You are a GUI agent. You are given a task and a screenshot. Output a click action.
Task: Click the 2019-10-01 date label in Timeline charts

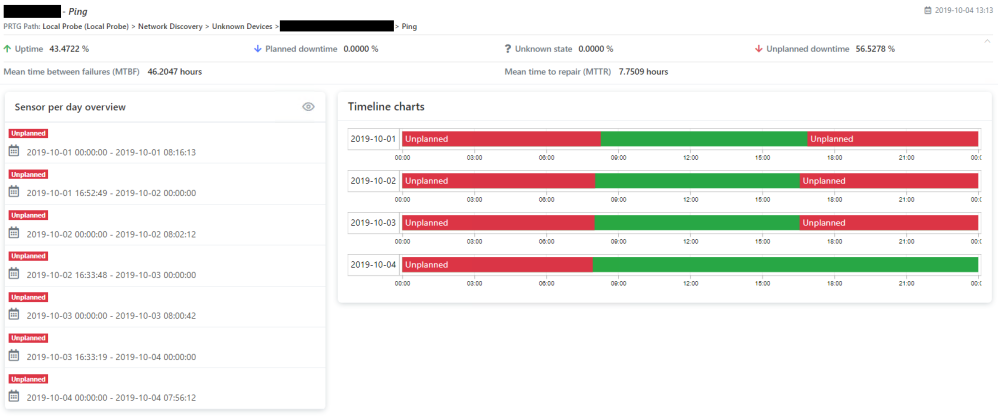(373, 139)
